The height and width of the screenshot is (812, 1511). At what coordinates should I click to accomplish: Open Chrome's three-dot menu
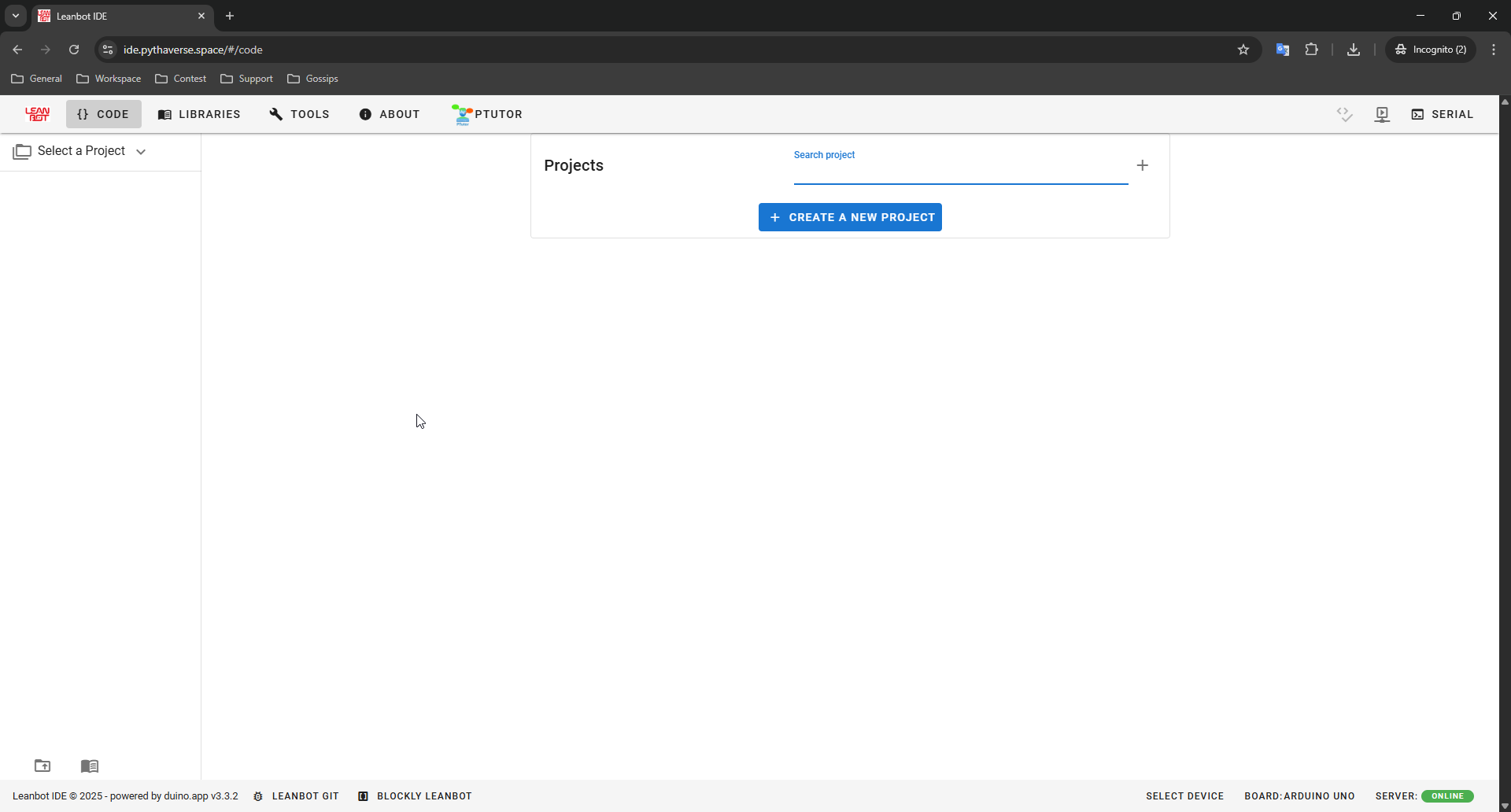[1494, 50]
